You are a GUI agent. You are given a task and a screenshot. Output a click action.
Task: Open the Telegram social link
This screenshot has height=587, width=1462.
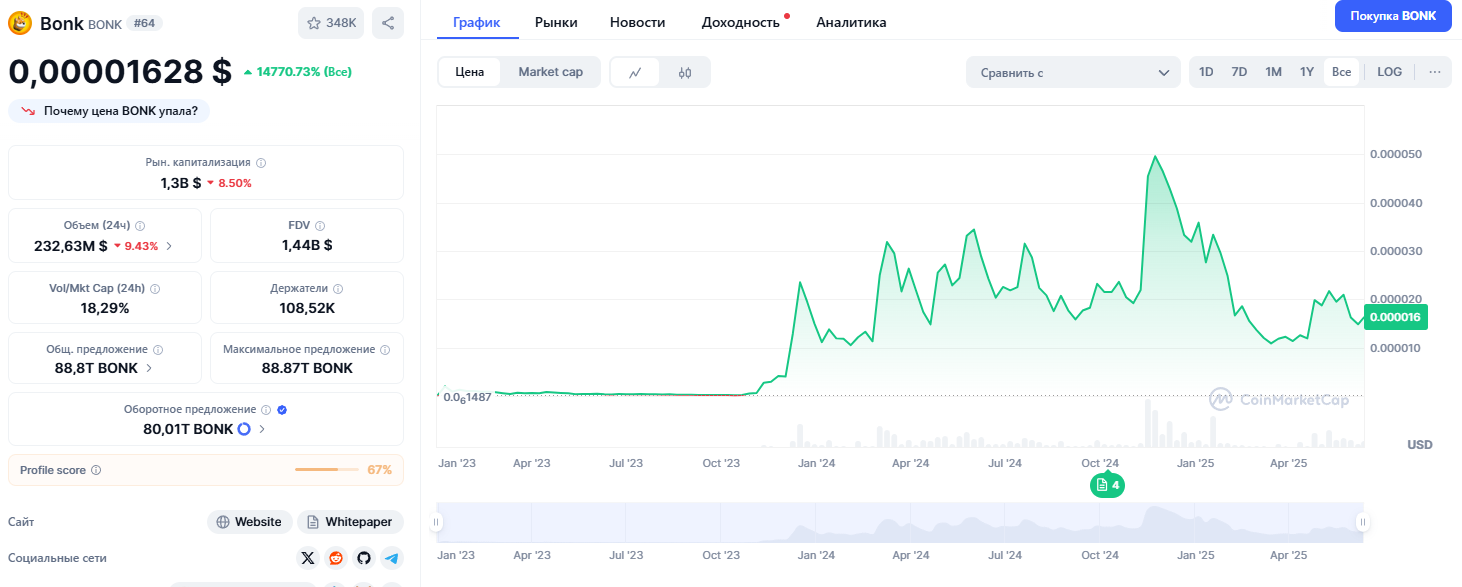pyautogui.click(x=392, y=558)
